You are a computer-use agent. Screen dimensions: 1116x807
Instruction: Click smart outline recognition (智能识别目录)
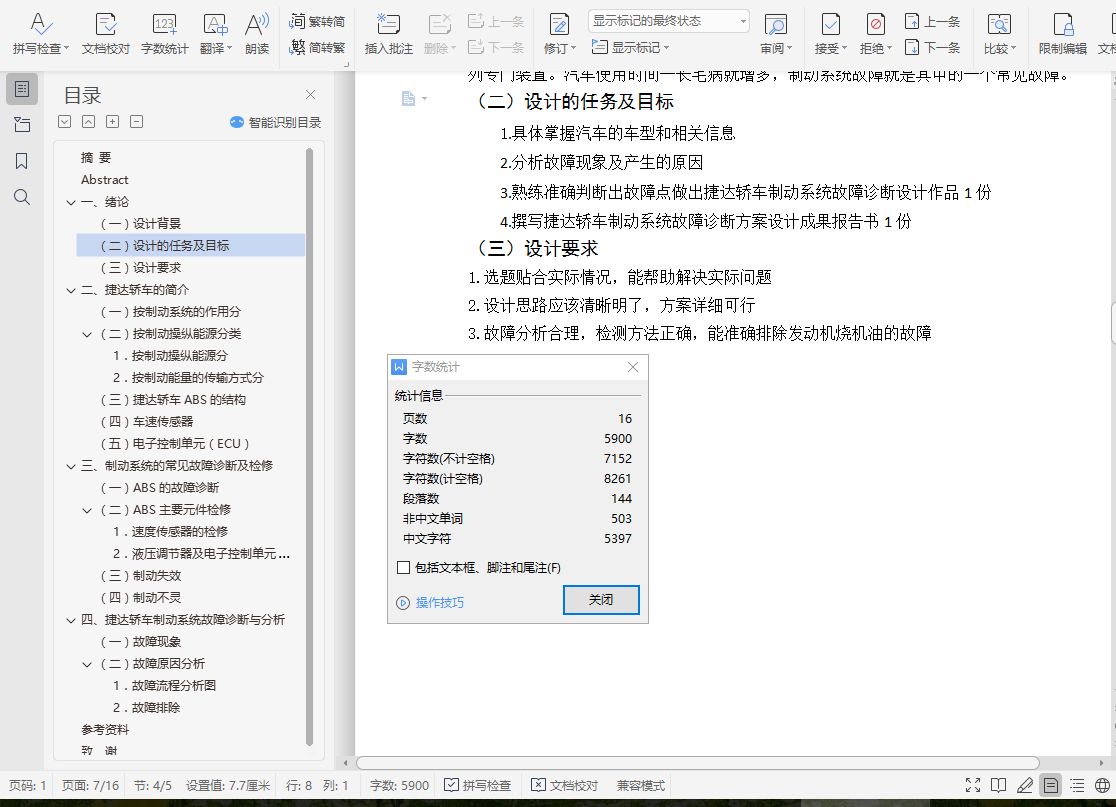tap(275, 122)
